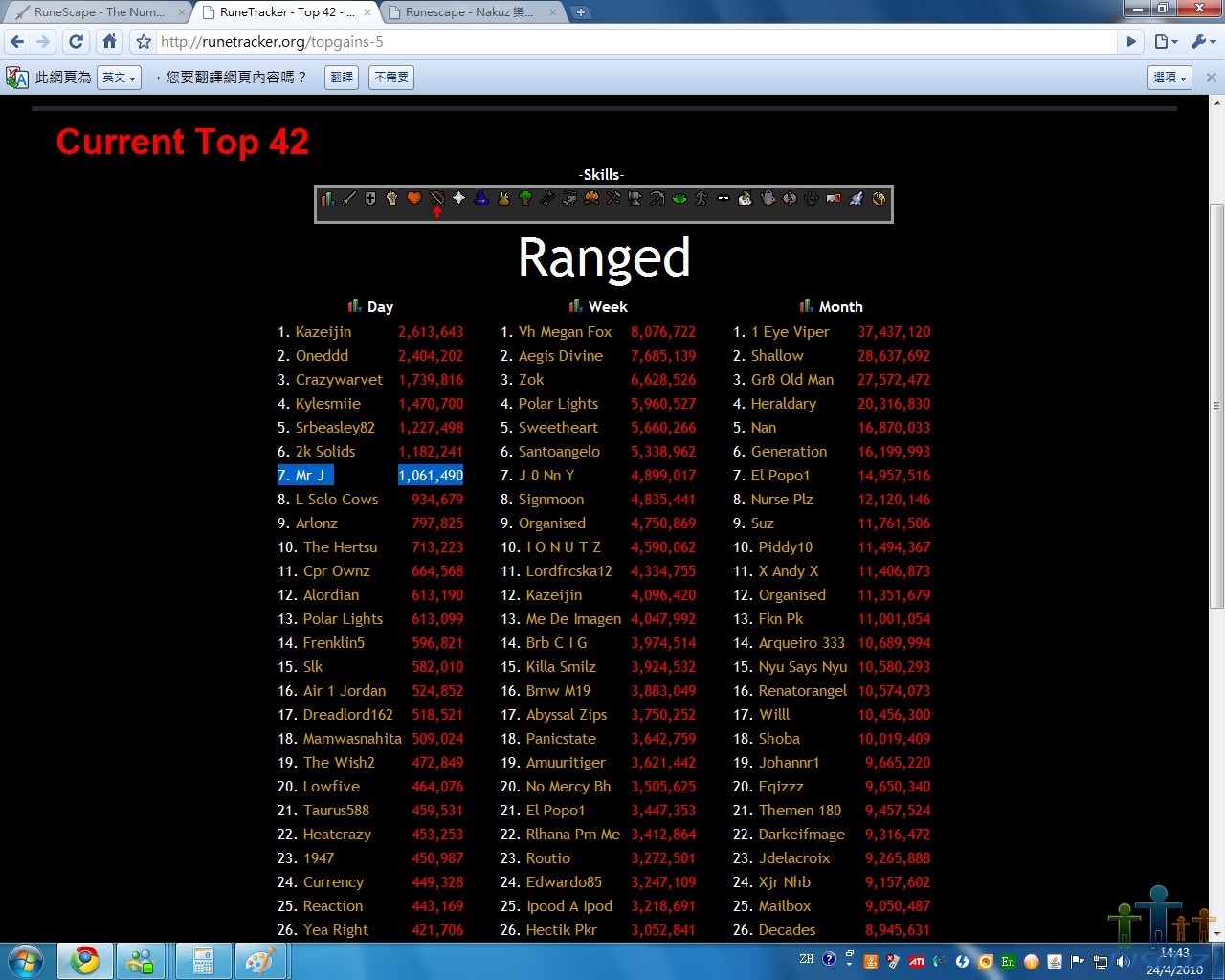The width and height of the screenshot is (1225, 980).
Task: Open the wrench settings menu
Action: point(1203,42)
